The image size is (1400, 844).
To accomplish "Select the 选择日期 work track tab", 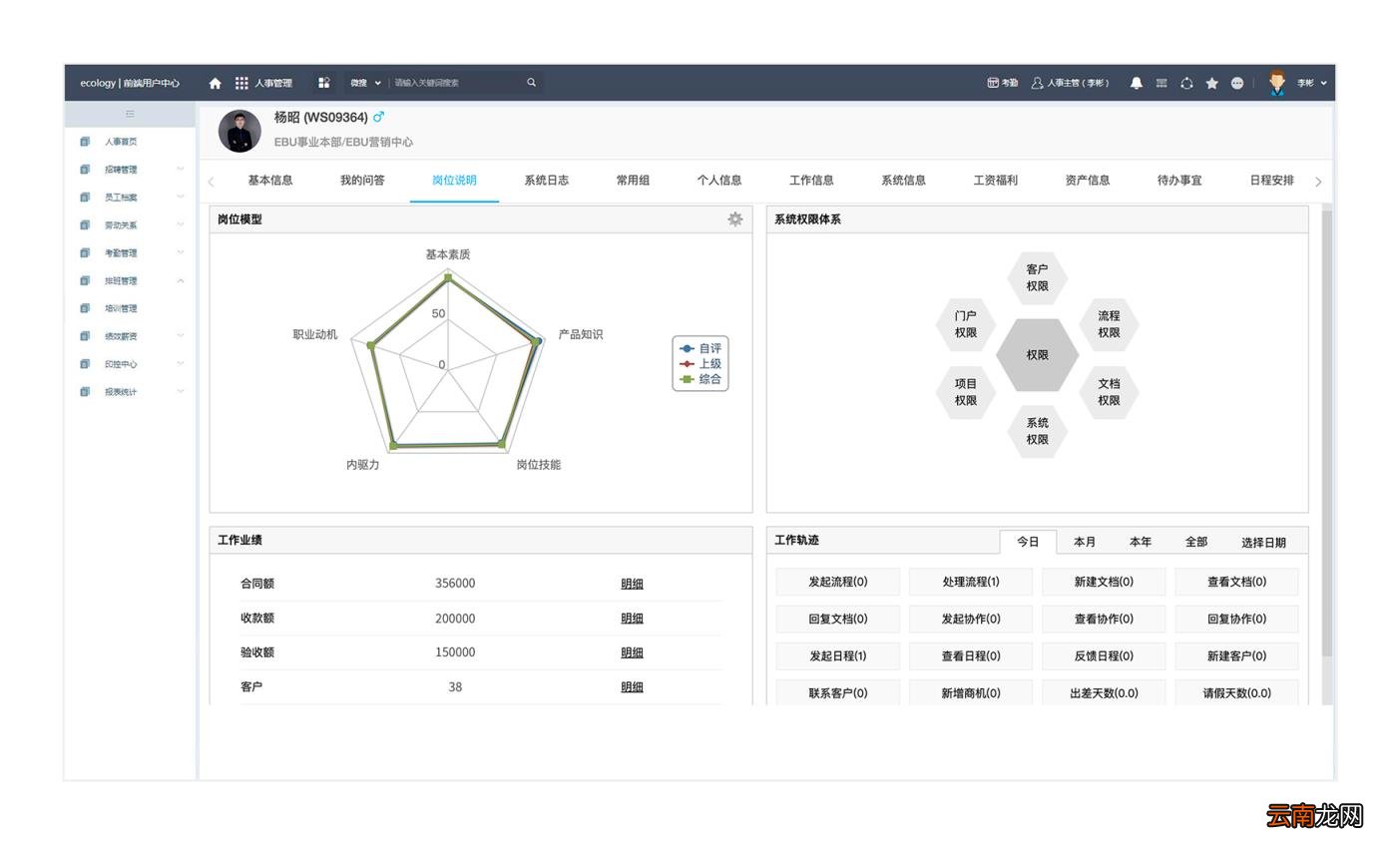I will pyautogui.click(x=1263, y=543).
